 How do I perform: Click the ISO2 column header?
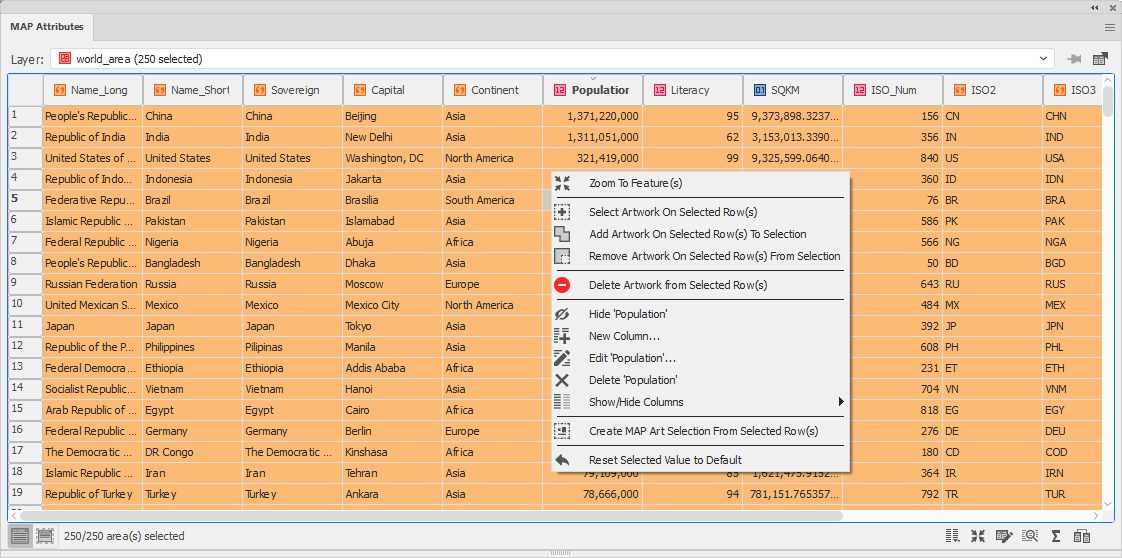pyautogui.click(x=993, y=90)
